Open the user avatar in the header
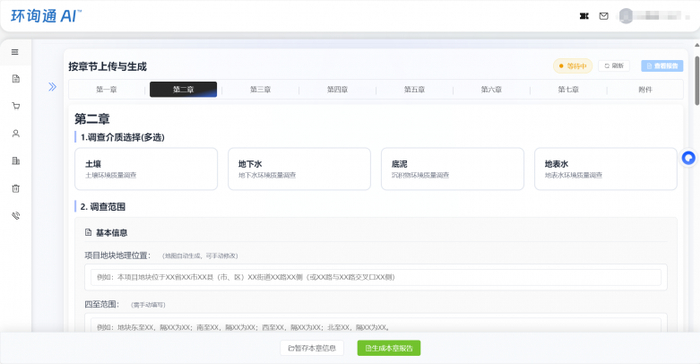 tap(626, 16)
